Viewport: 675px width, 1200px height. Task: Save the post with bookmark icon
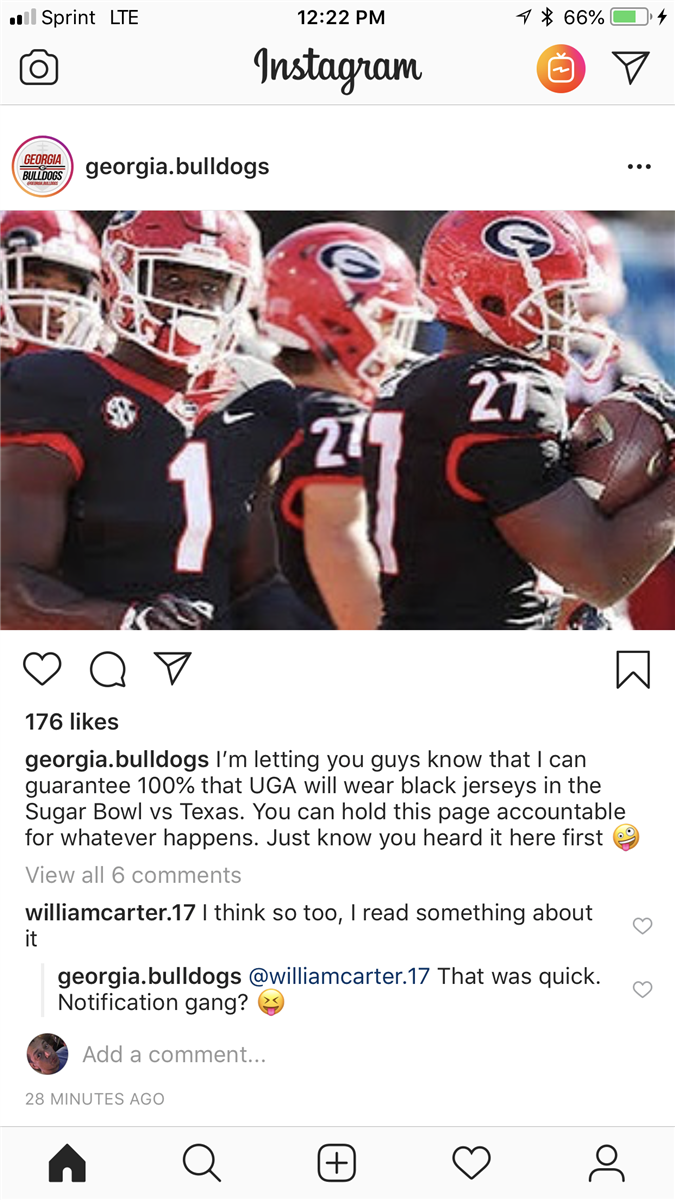[x=633, y=670]
